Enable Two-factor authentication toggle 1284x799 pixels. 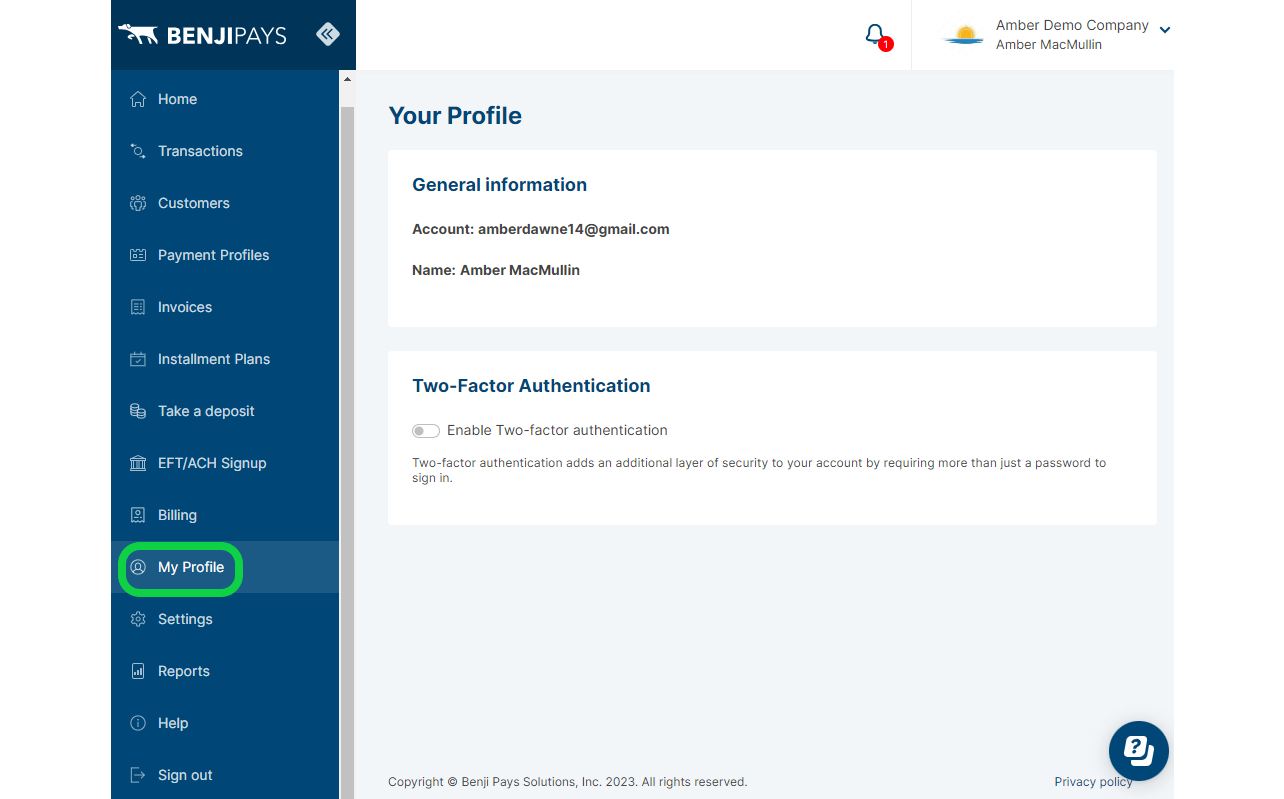426,431
